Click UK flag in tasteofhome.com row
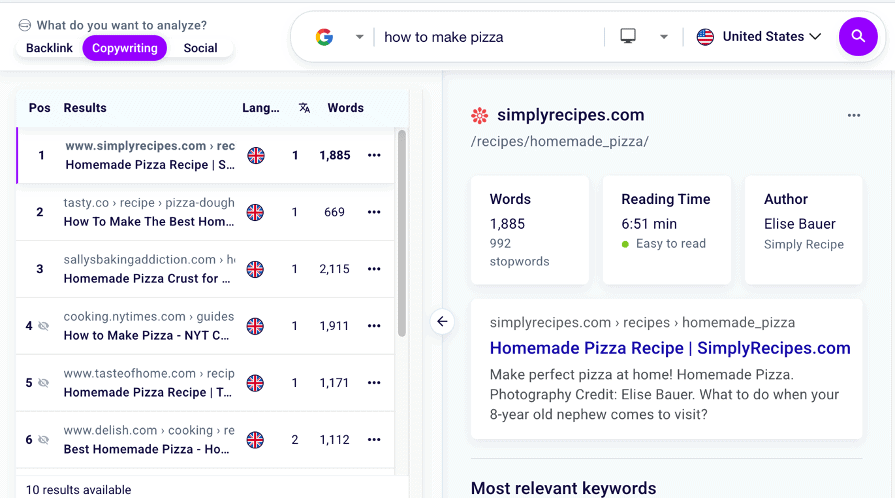896x498 pixels. 255,383
